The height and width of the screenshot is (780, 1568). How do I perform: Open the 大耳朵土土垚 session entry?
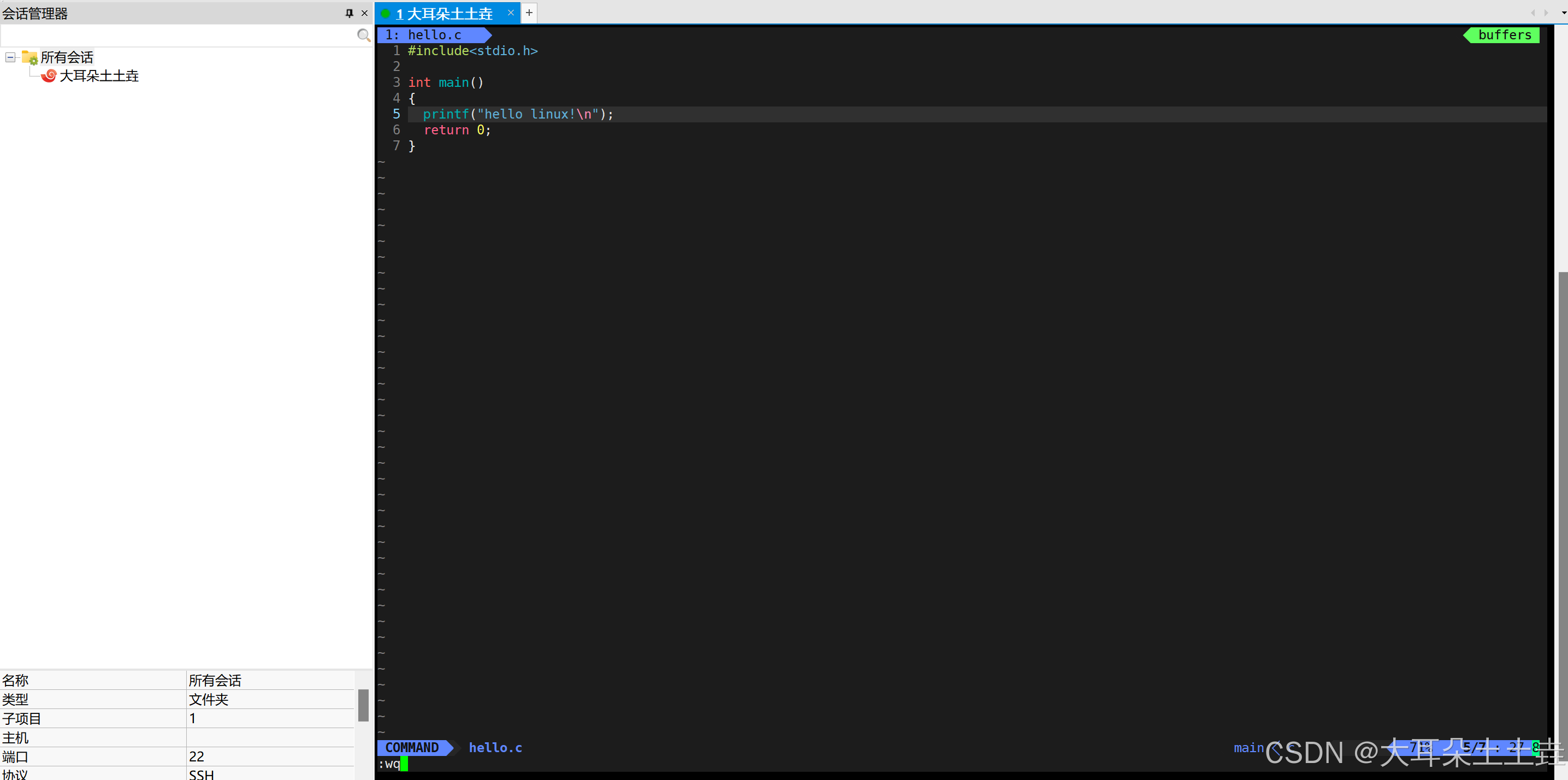point(99,75)
